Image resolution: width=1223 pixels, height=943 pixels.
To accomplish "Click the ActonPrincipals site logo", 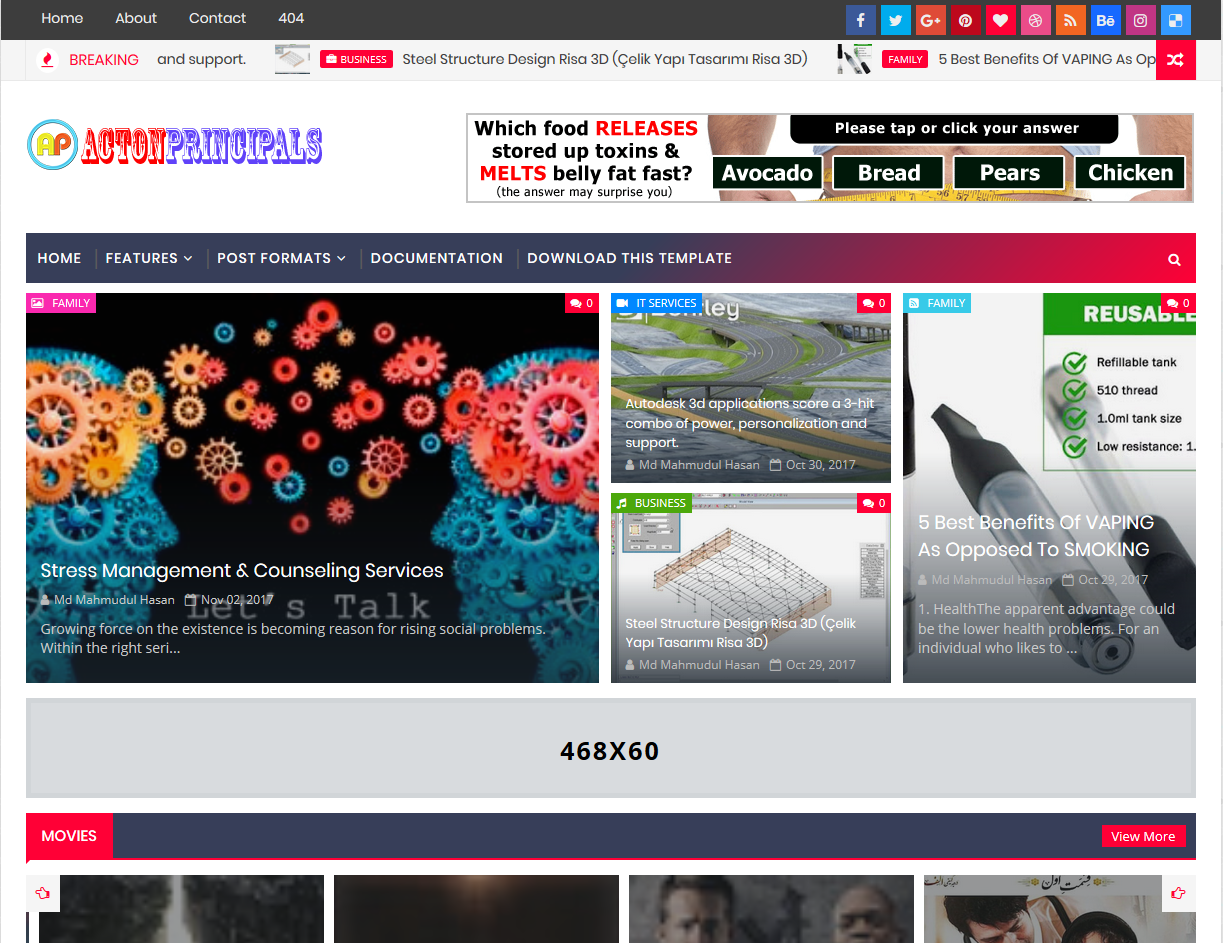I will (x=175, y=145).
